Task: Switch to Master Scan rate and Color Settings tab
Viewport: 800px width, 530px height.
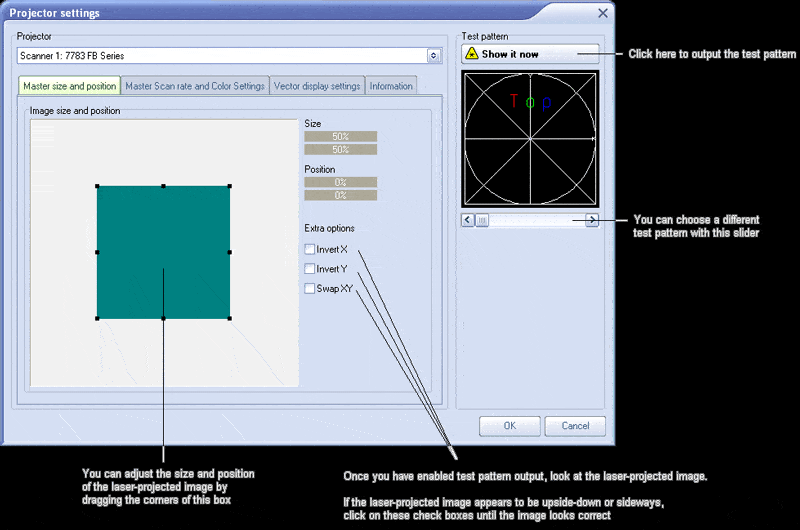Action: click(195, 86)
